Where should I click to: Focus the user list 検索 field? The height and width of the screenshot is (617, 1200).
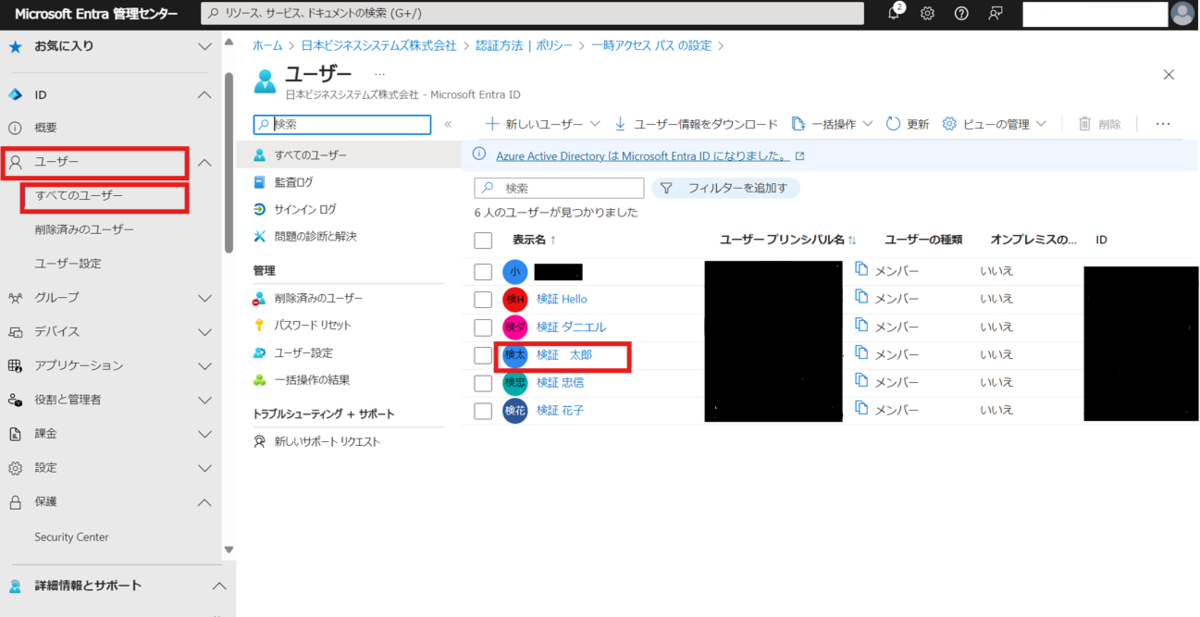point(559,188)
